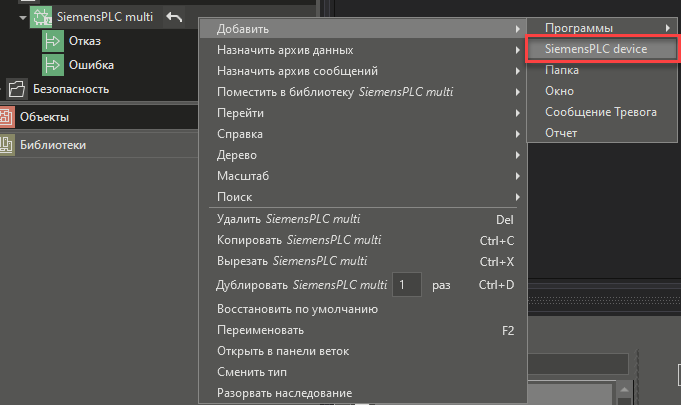Click the Программы submenu arrow
681x405 pixels.
(668, 28)
